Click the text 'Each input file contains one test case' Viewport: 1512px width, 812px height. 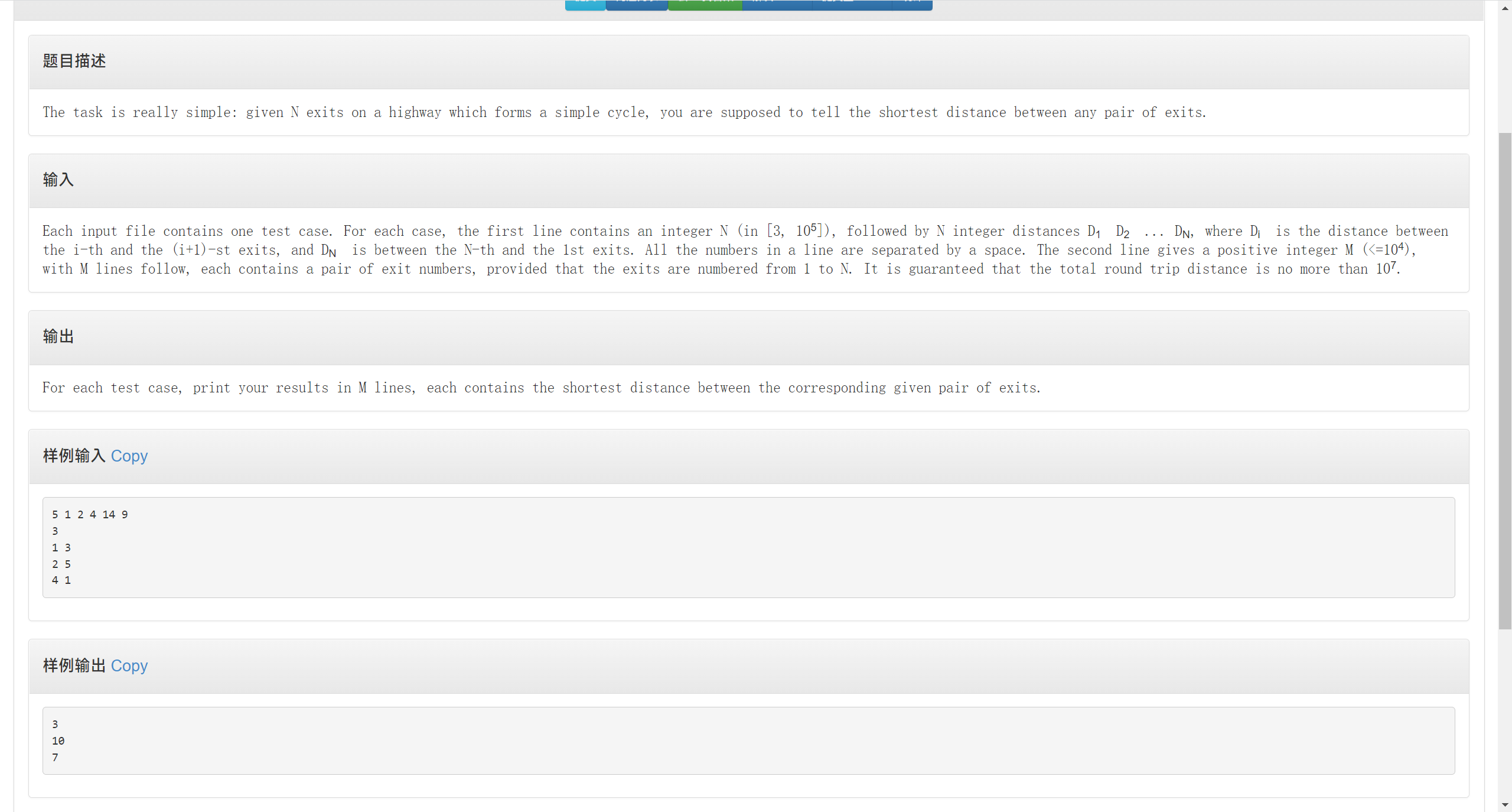(x=187, y=231)
